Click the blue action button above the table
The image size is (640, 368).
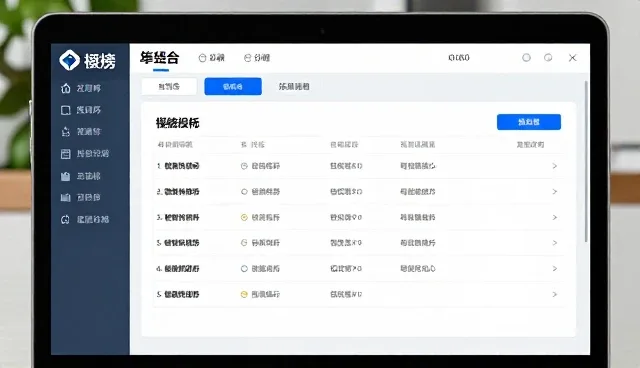click(x=529, y=122)
